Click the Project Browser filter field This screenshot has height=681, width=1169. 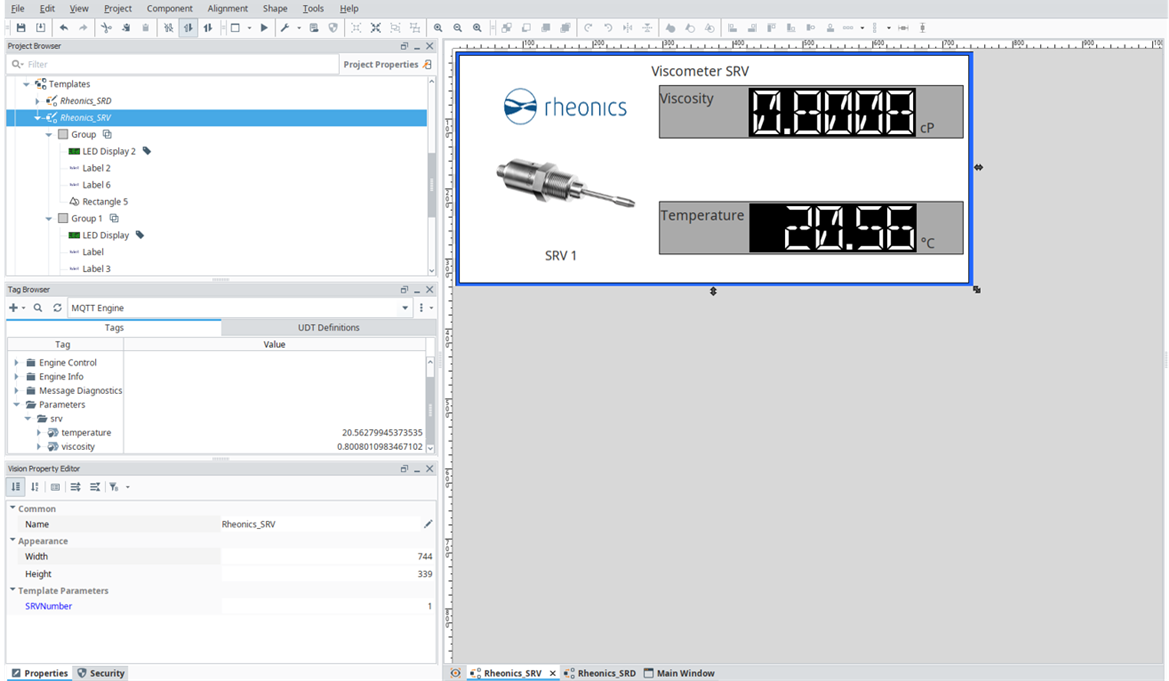coord(172,64)
